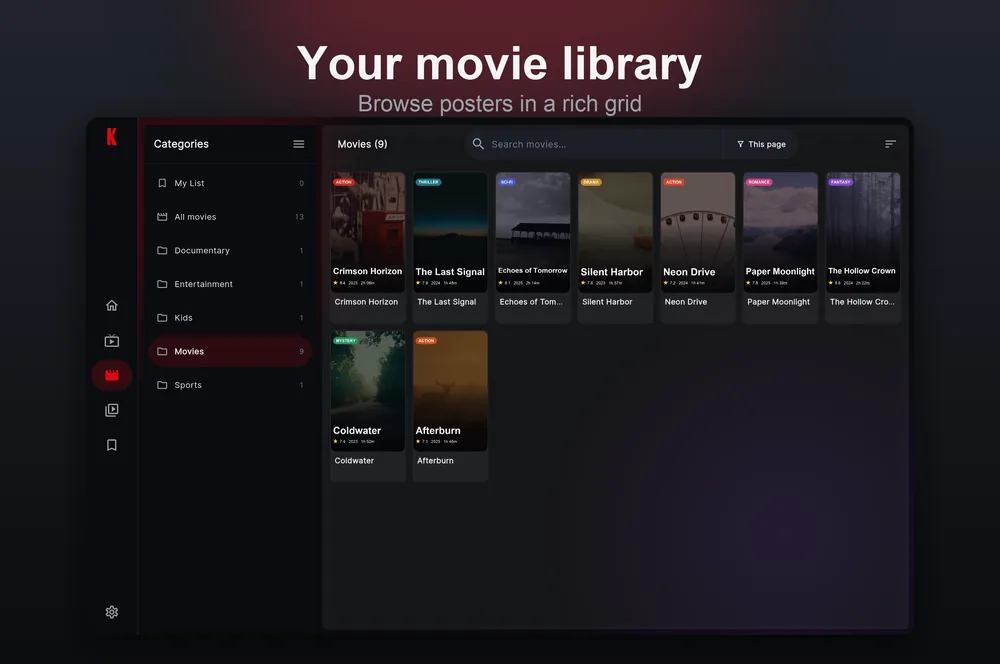
Task: Click the filter funnel icon
Action: (740, 144)
